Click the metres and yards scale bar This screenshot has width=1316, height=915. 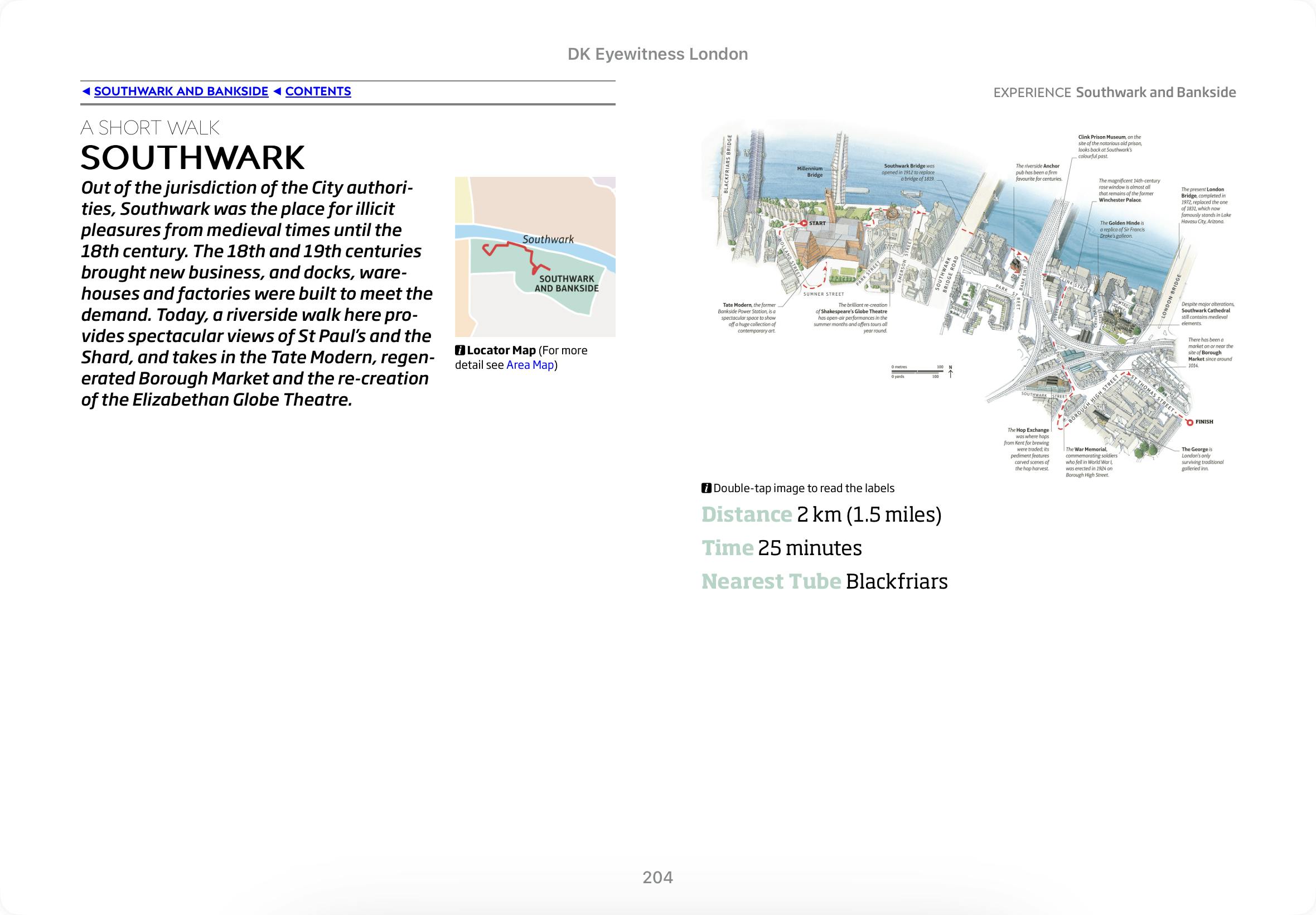(917, 372)
